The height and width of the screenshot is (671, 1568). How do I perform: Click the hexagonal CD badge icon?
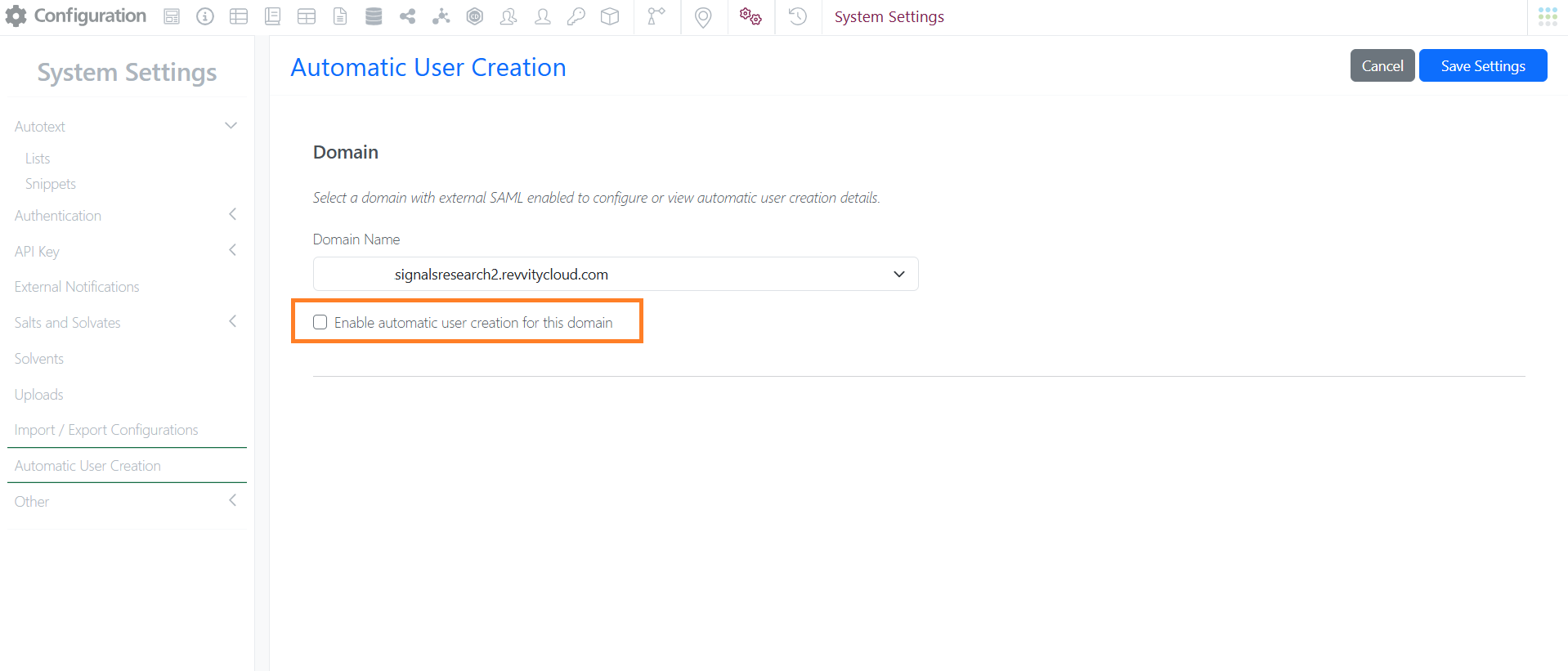[x=475, y=16]
